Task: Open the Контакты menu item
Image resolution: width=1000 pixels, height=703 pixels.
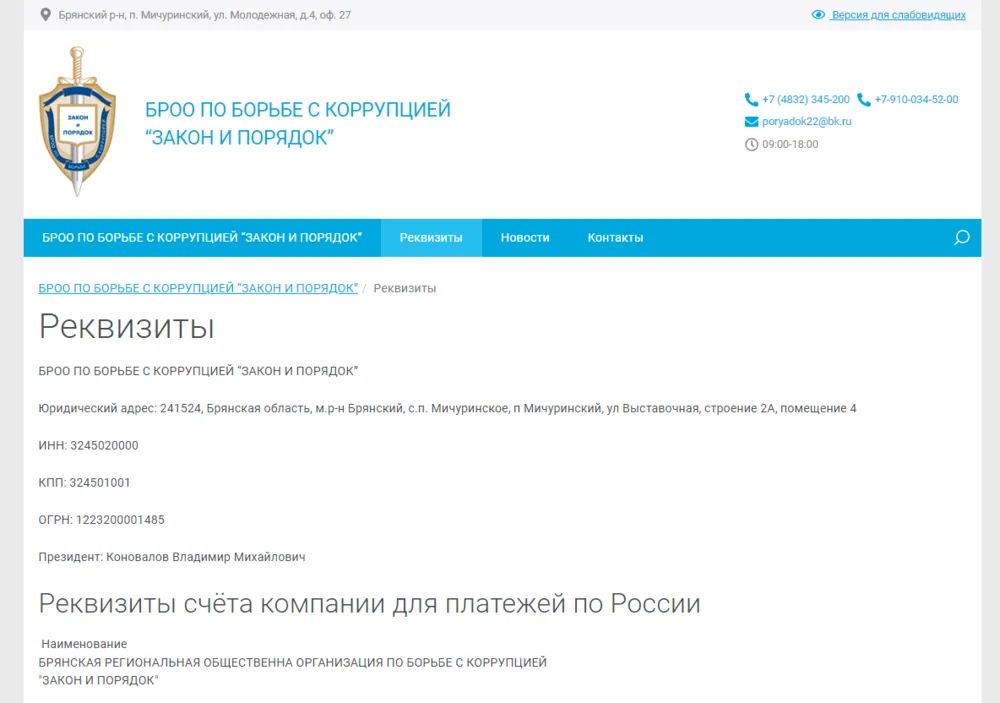Action: [x=615, y=237]
